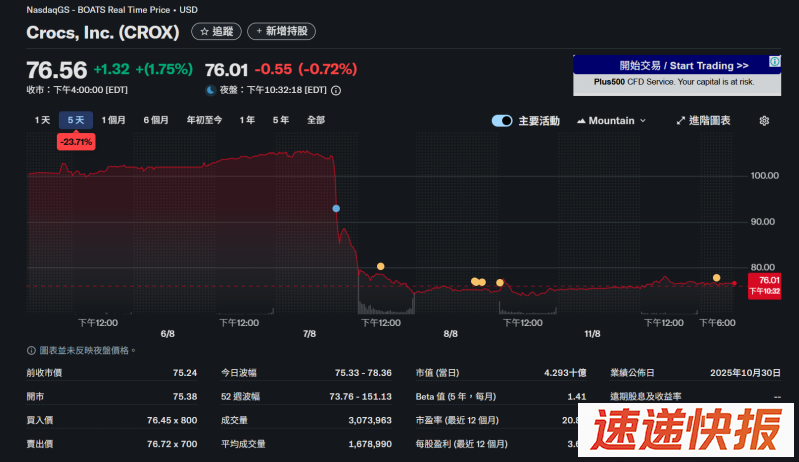
Task: Click the 成交量 value 3,073,963
Action: 370,420
